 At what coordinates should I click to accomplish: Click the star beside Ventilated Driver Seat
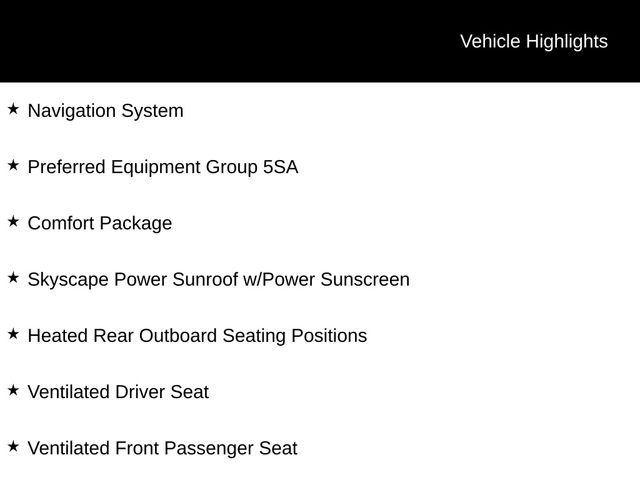tap(13, 390)
